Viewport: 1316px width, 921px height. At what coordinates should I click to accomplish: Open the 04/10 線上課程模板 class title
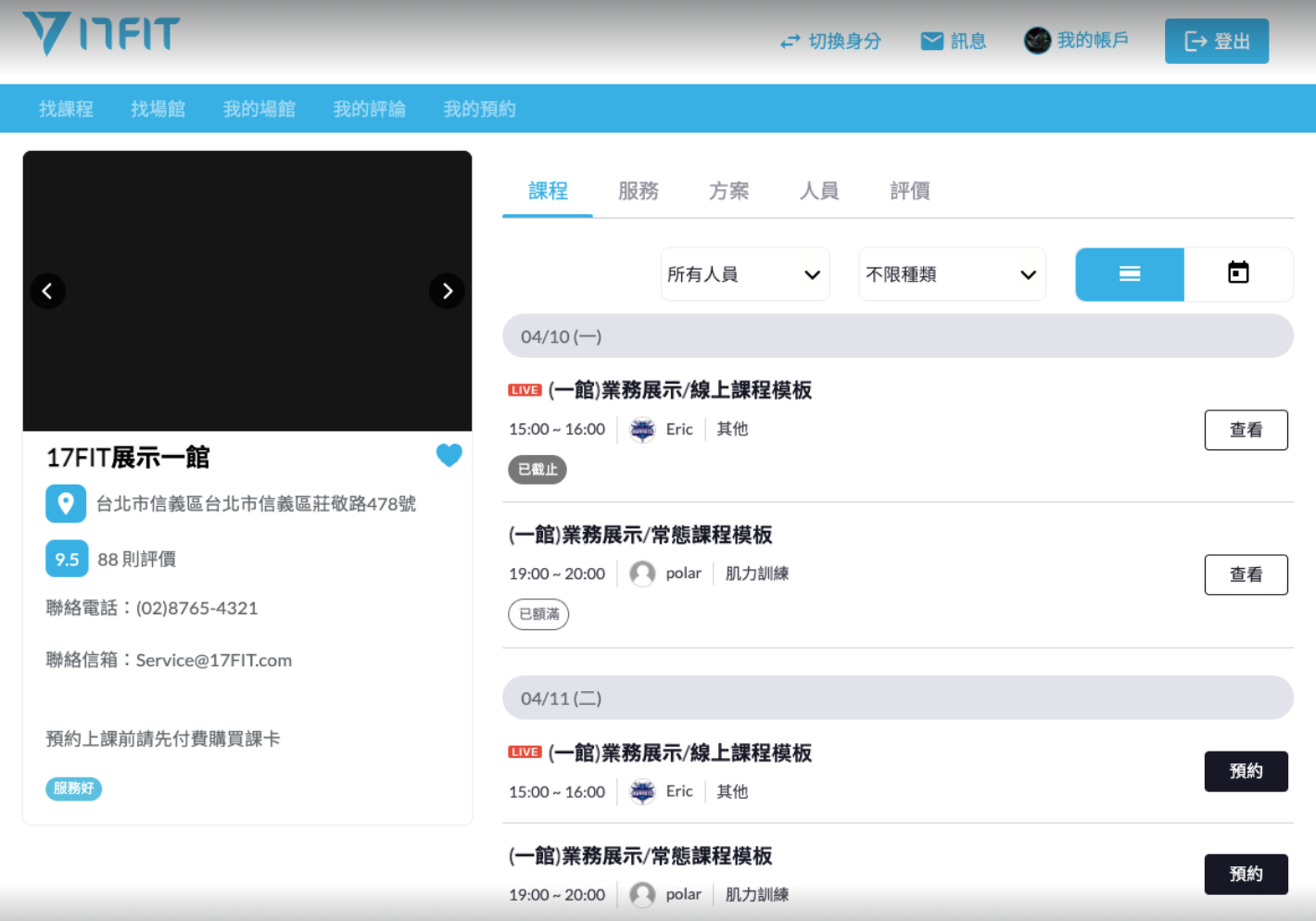tap(679, 390)
